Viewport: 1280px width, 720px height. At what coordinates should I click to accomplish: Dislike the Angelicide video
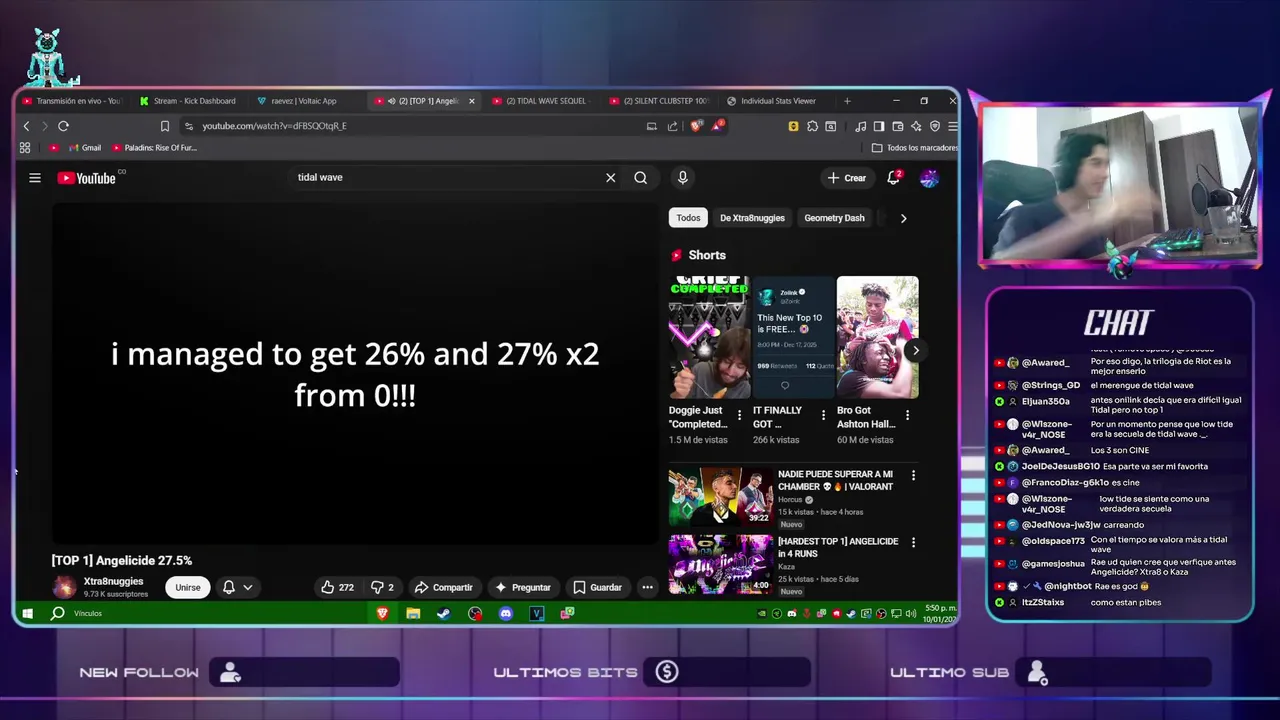pos(382,587)
